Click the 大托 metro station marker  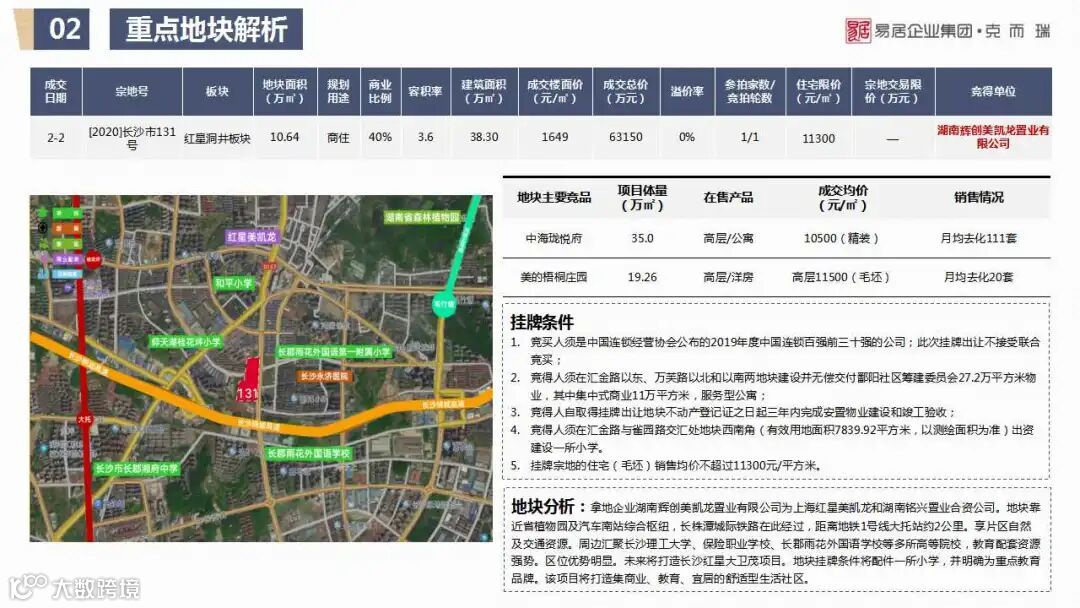[x=84, y=419]
